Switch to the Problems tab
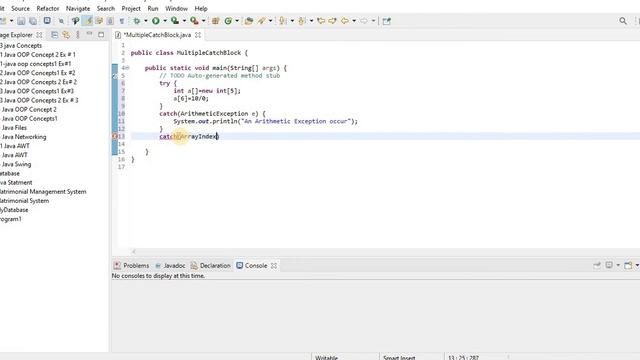640x360 pixels. point(131,266)
